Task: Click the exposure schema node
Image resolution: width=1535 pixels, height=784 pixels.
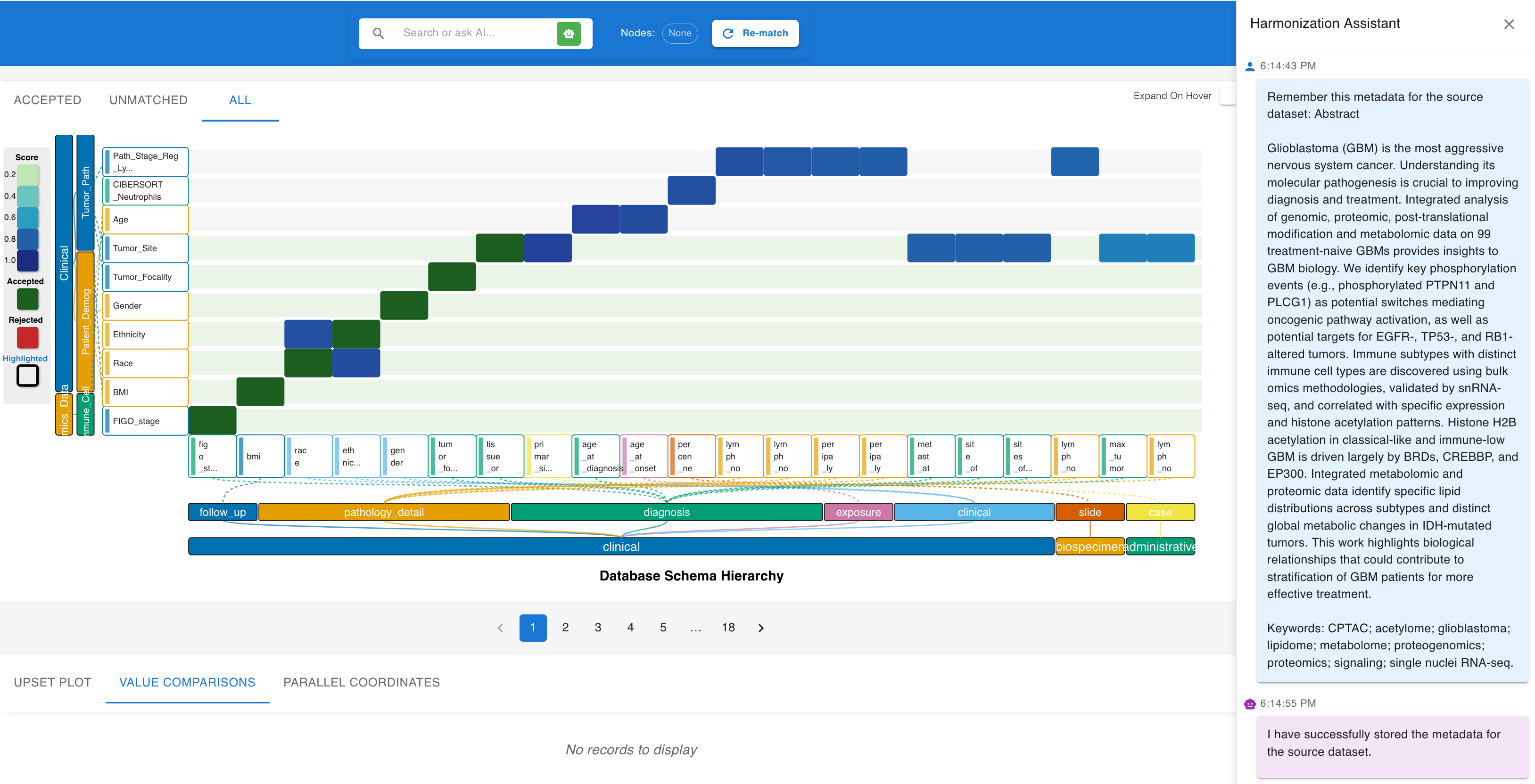Action: click(x=858, y=512)
